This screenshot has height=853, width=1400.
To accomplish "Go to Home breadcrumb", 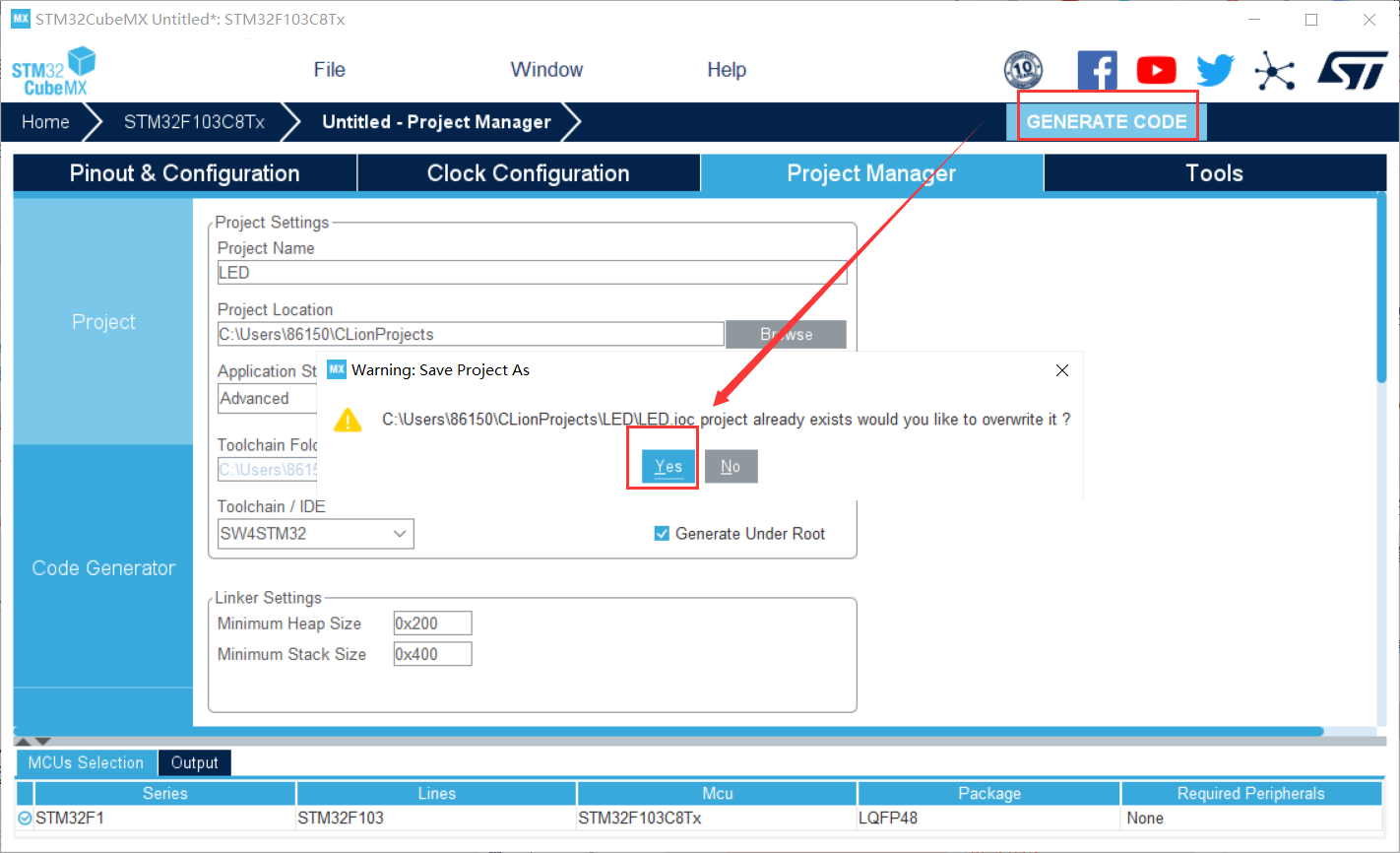I will coord(45,122).
